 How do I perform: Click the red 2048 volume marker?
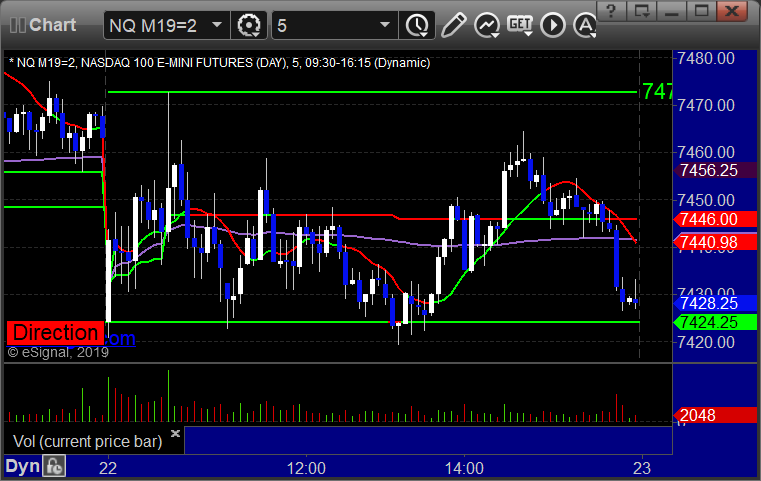(x=715, y=415)
